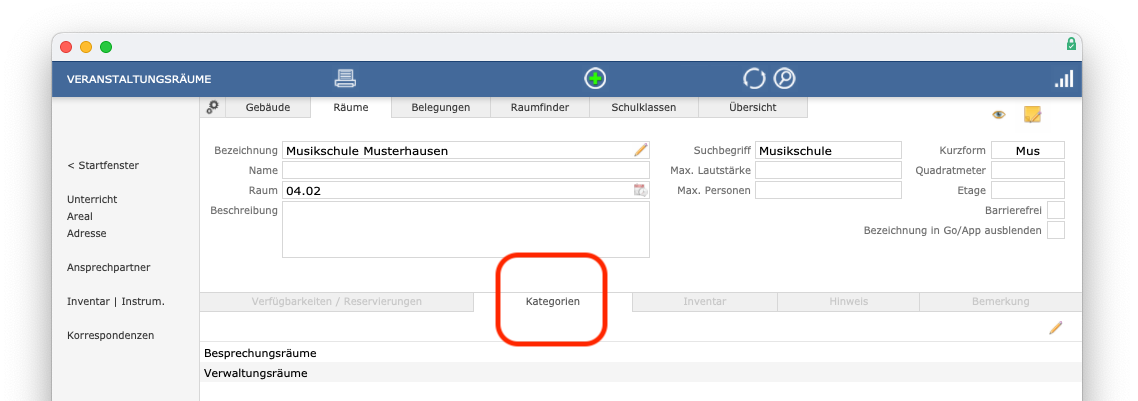Add a new room with green plus icon

pyautogui.click(x=595, y=78)
